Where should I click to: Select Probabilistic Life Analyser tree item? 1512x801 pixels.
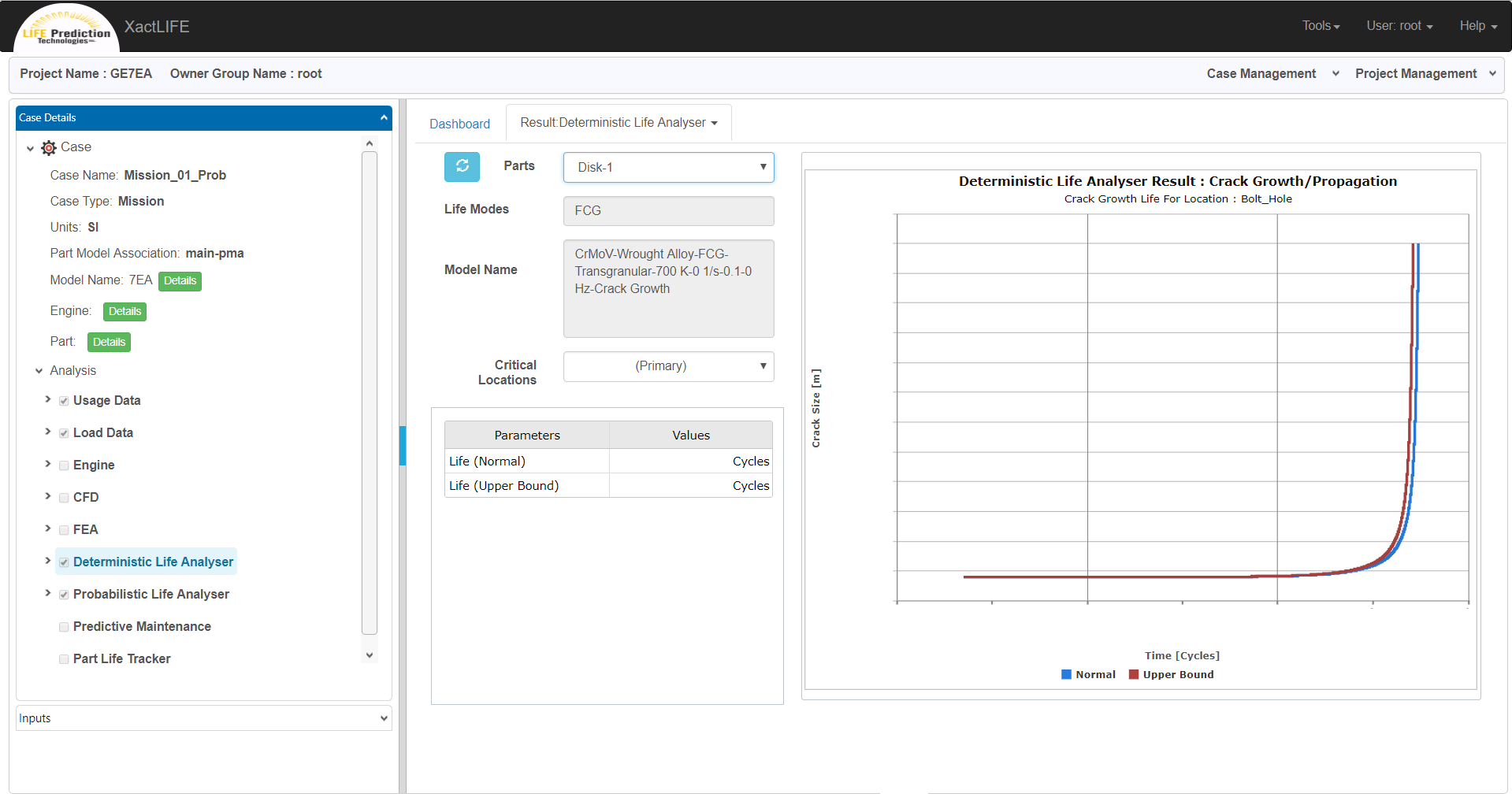(x=150, y=594)
